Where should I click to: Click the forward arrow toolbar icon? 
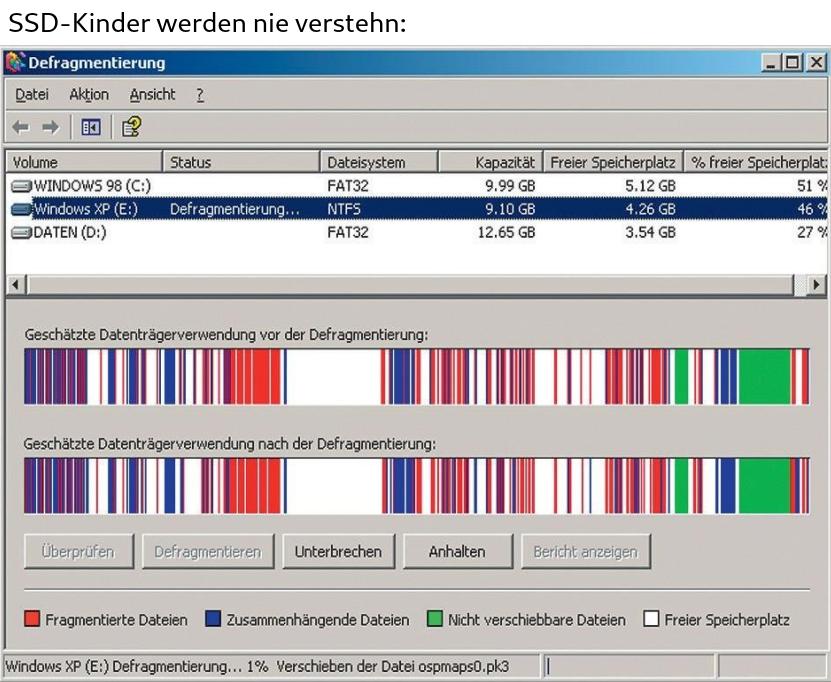pos(50,127)
